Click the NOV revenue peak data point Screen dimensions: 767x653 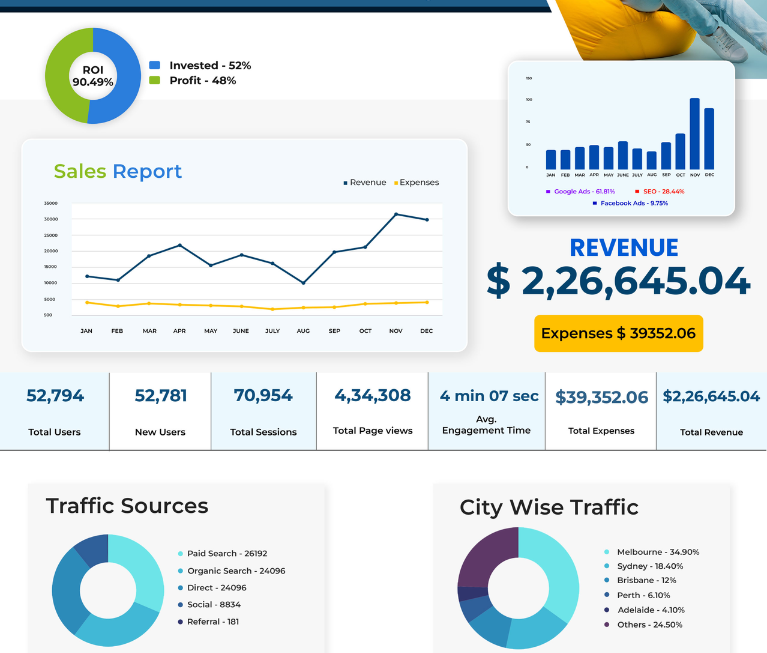tap(396, 214)
